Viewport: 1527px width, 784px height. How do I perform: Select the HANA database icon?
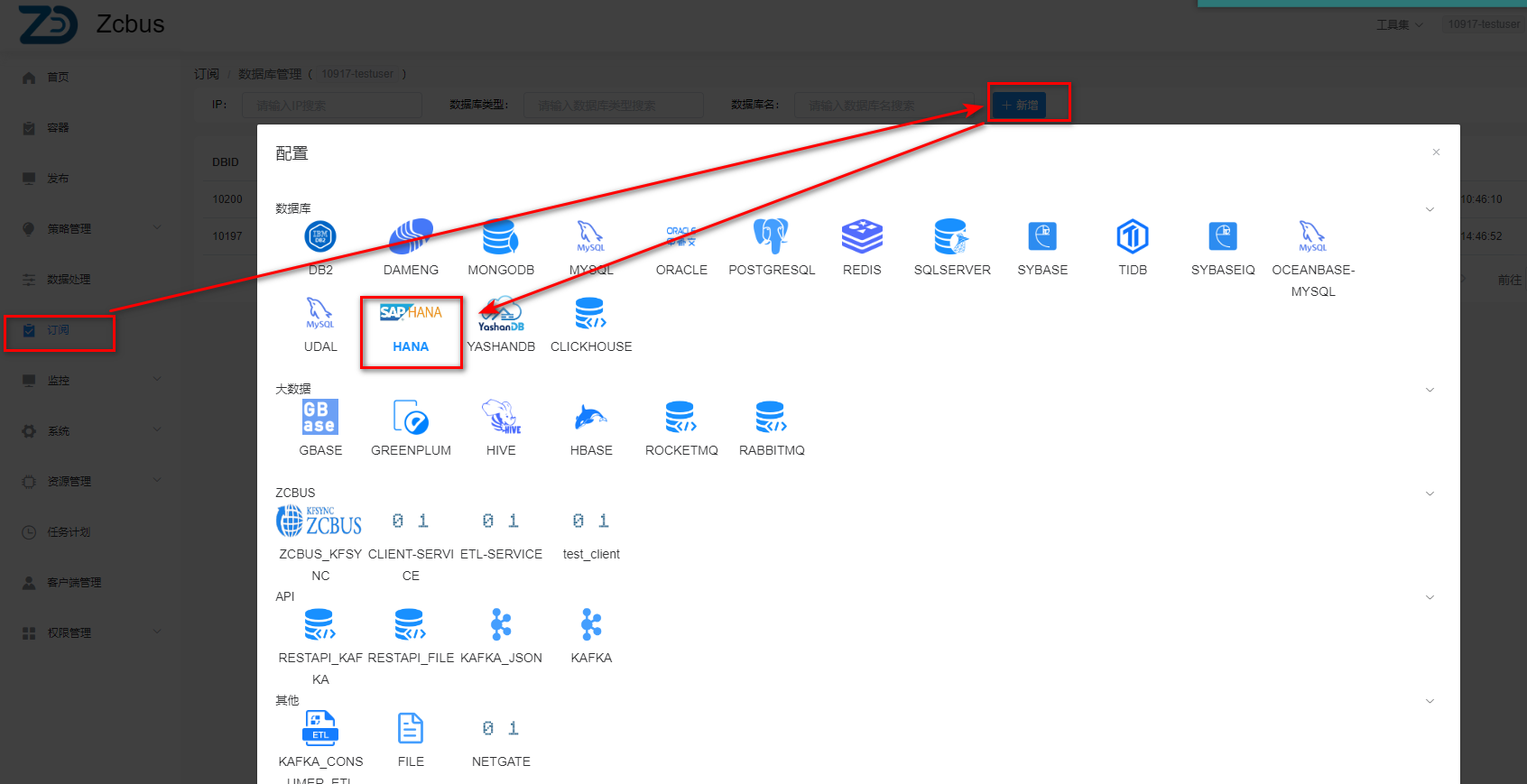click(411, 315)
